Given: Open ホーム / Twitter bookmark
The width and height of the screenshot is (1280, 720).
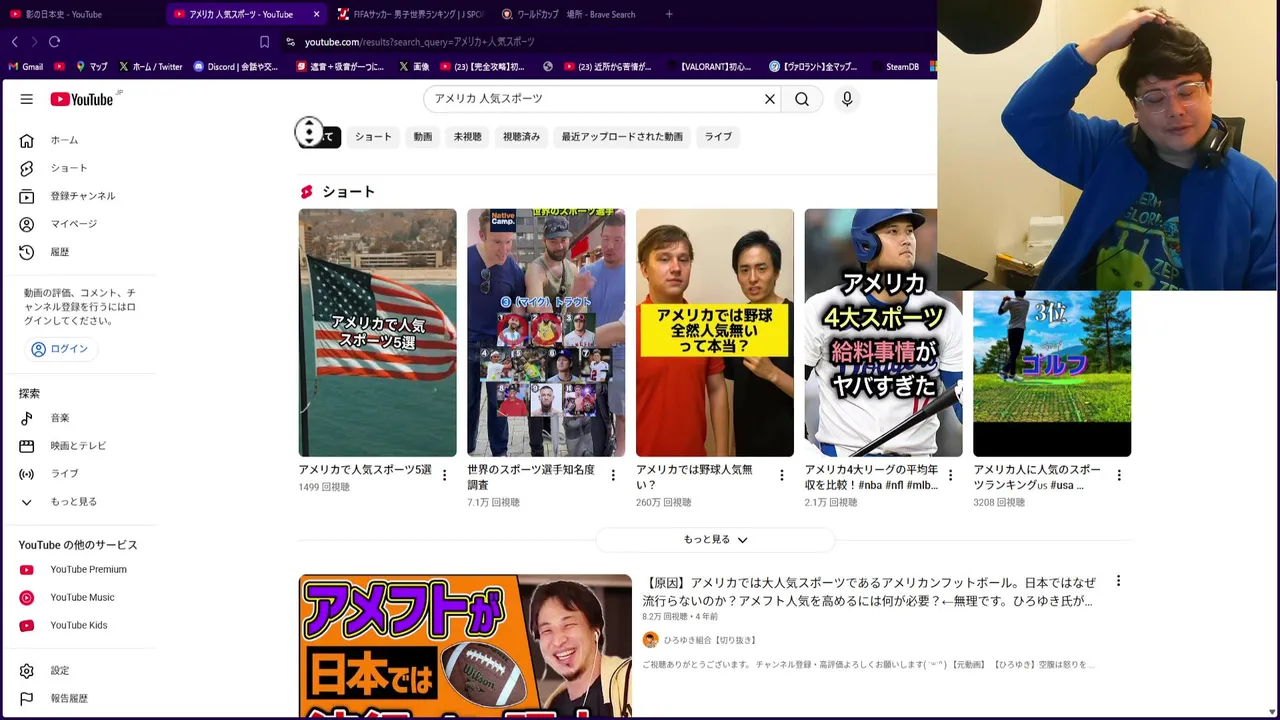Looking at the screenshot, I should point(151,67).
